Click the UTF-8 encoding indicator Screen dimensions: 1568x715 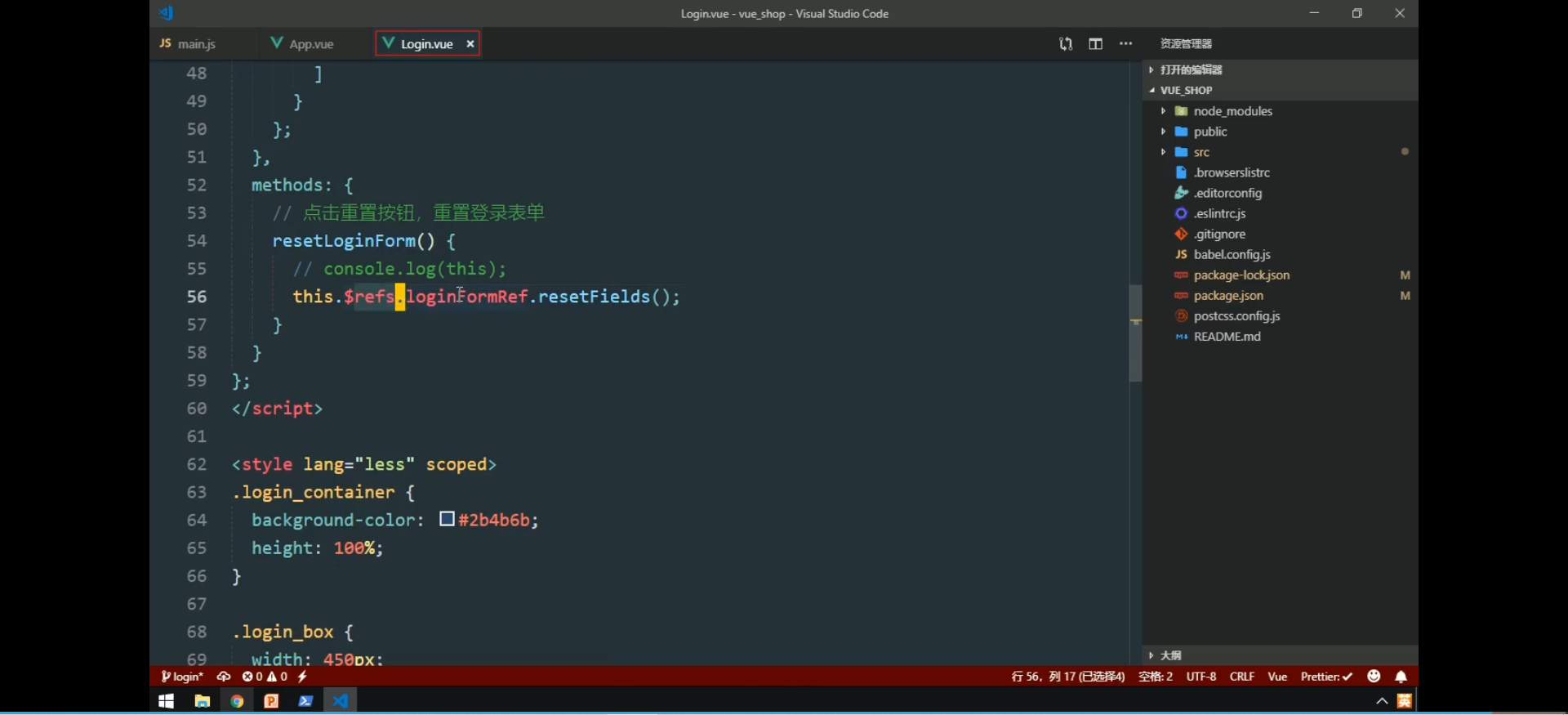tap(1201, 677)
